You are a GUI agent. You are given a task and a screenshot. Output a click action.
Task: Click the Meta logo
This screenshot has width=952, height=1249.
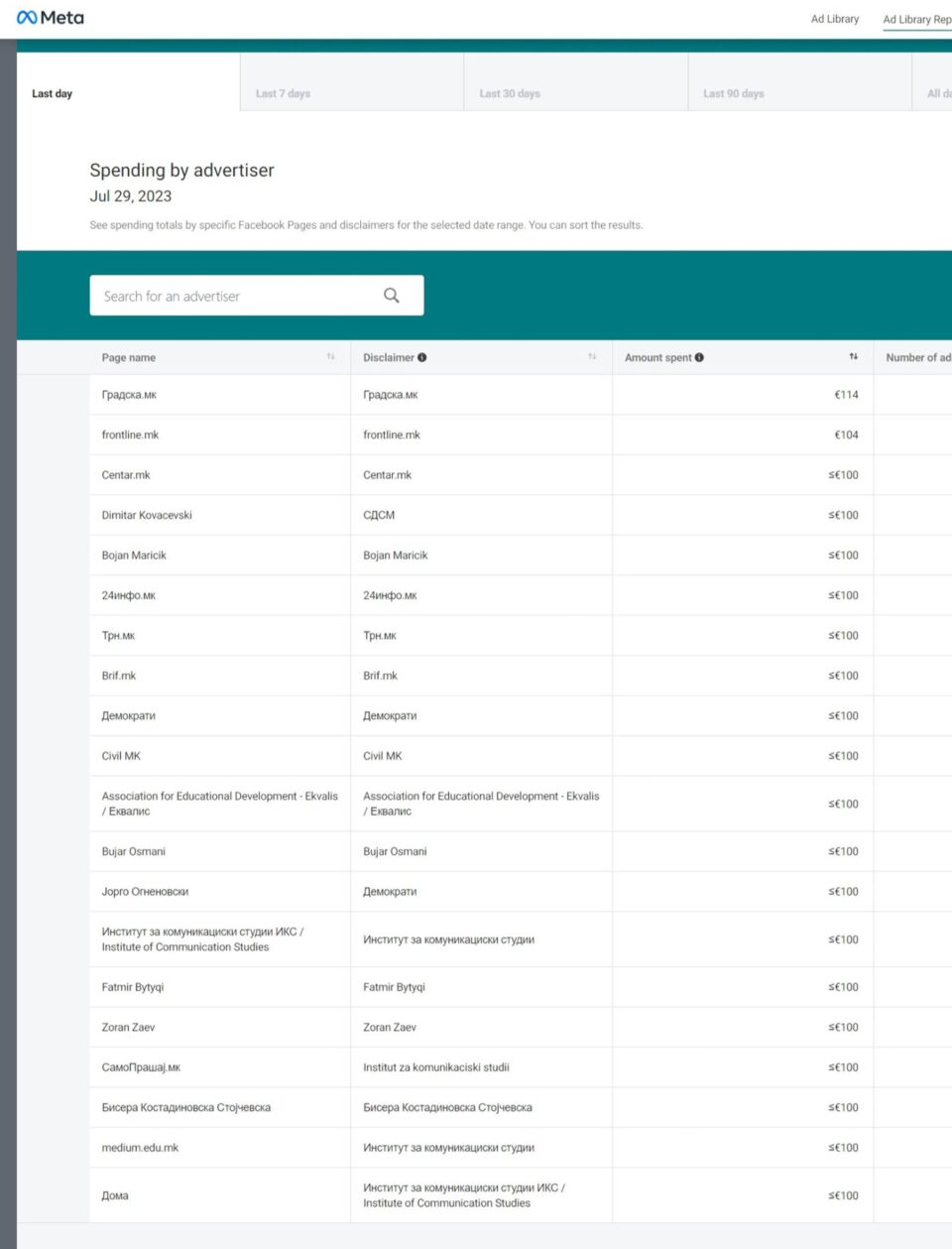(x=51, y=18)
